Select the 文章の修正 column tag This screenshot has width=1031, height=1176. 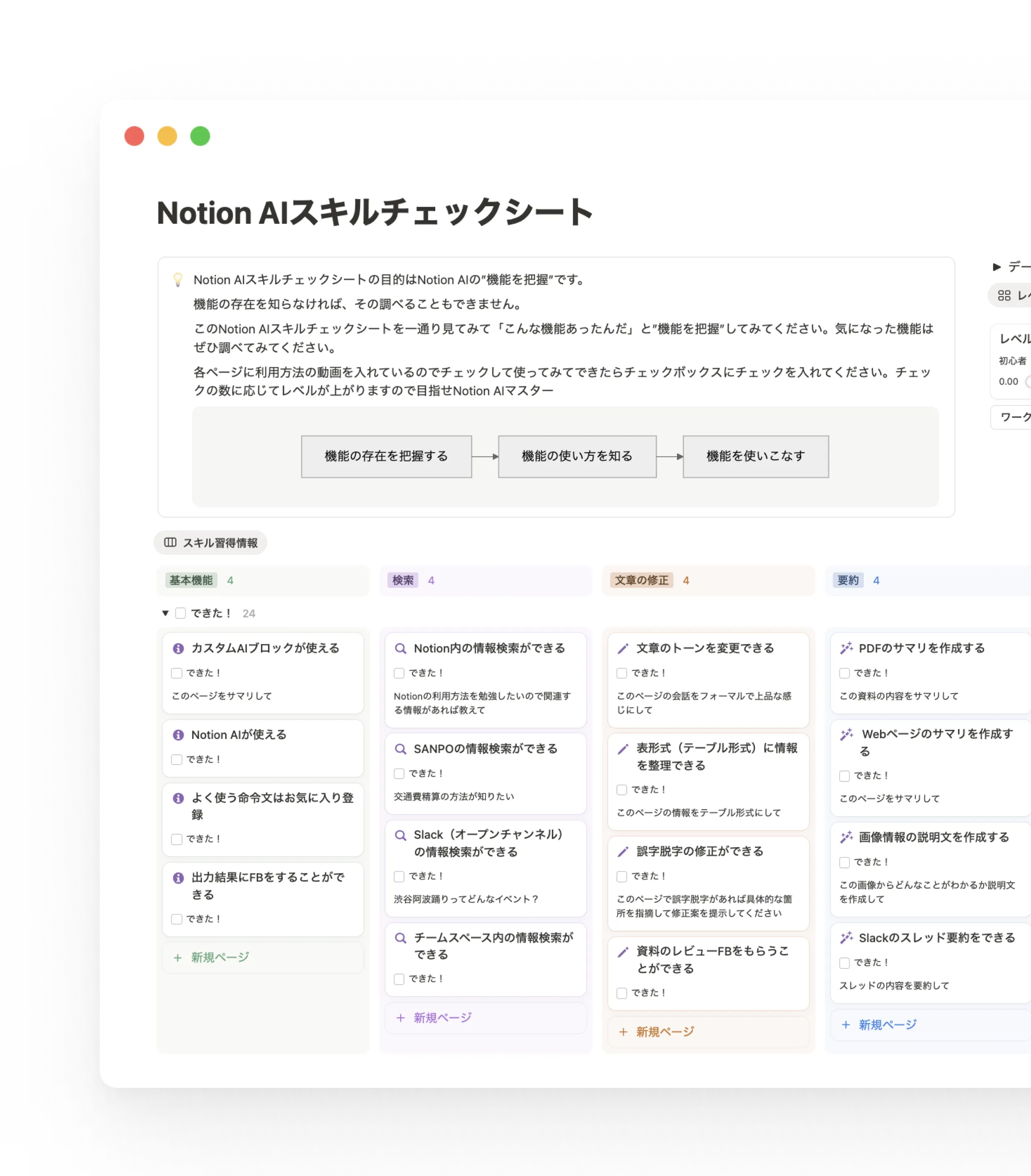click(641, 581)
